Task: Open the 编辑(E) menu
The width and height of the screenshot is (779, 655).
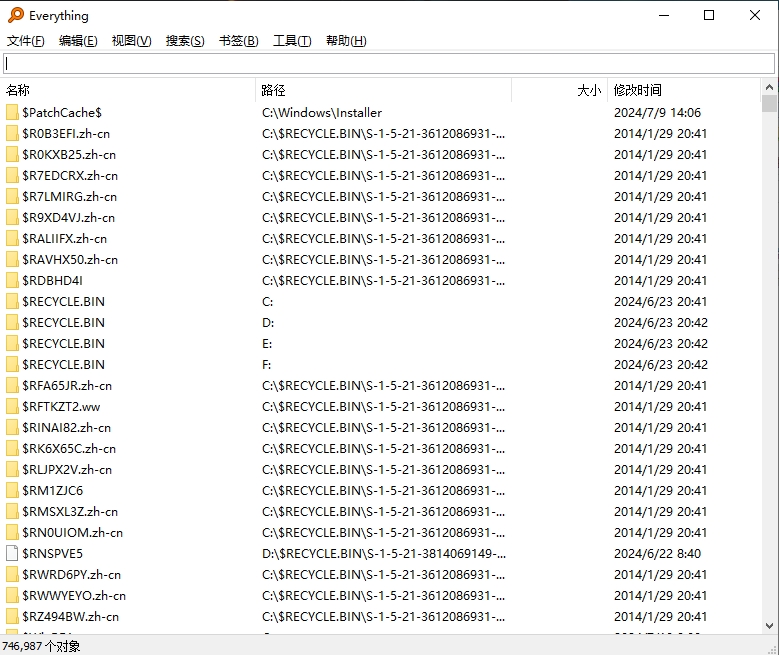Action: click(78, 41)
